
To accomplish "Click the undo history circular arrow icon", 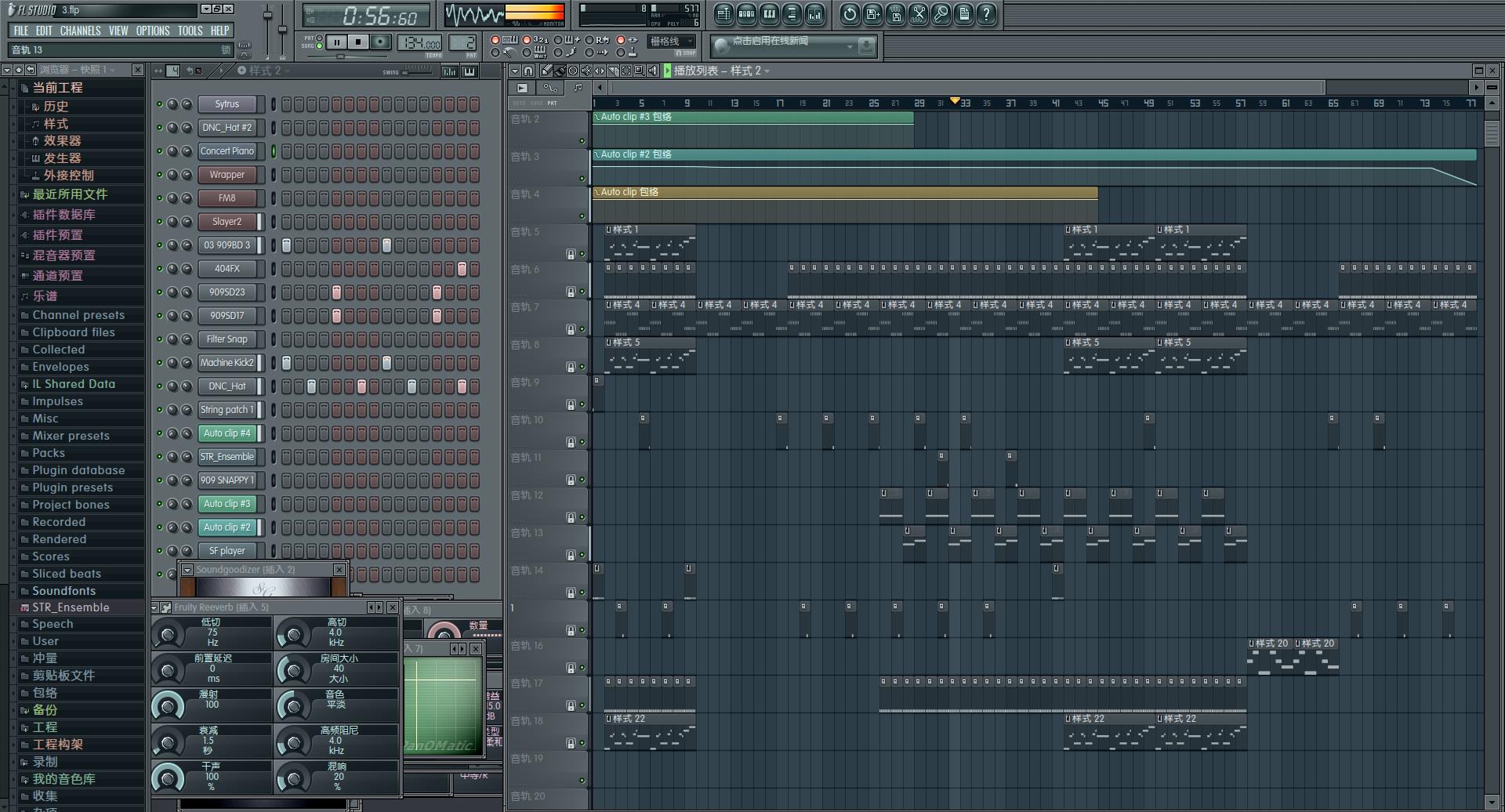I will tap(850, 14).
